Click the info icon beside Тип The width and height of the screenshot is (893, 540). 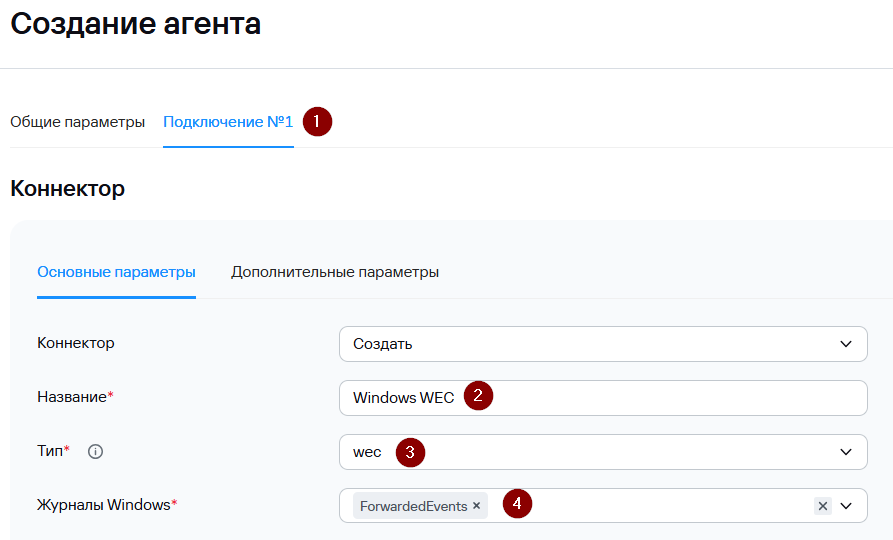pyautogui.click(x=96, y=452)
